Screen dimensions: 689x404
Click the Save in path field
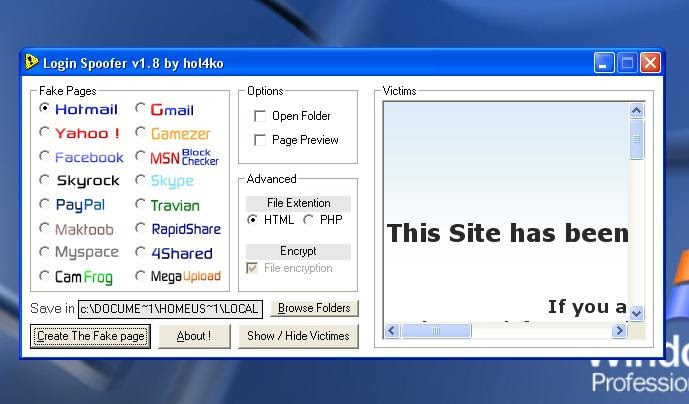(170, 309)
